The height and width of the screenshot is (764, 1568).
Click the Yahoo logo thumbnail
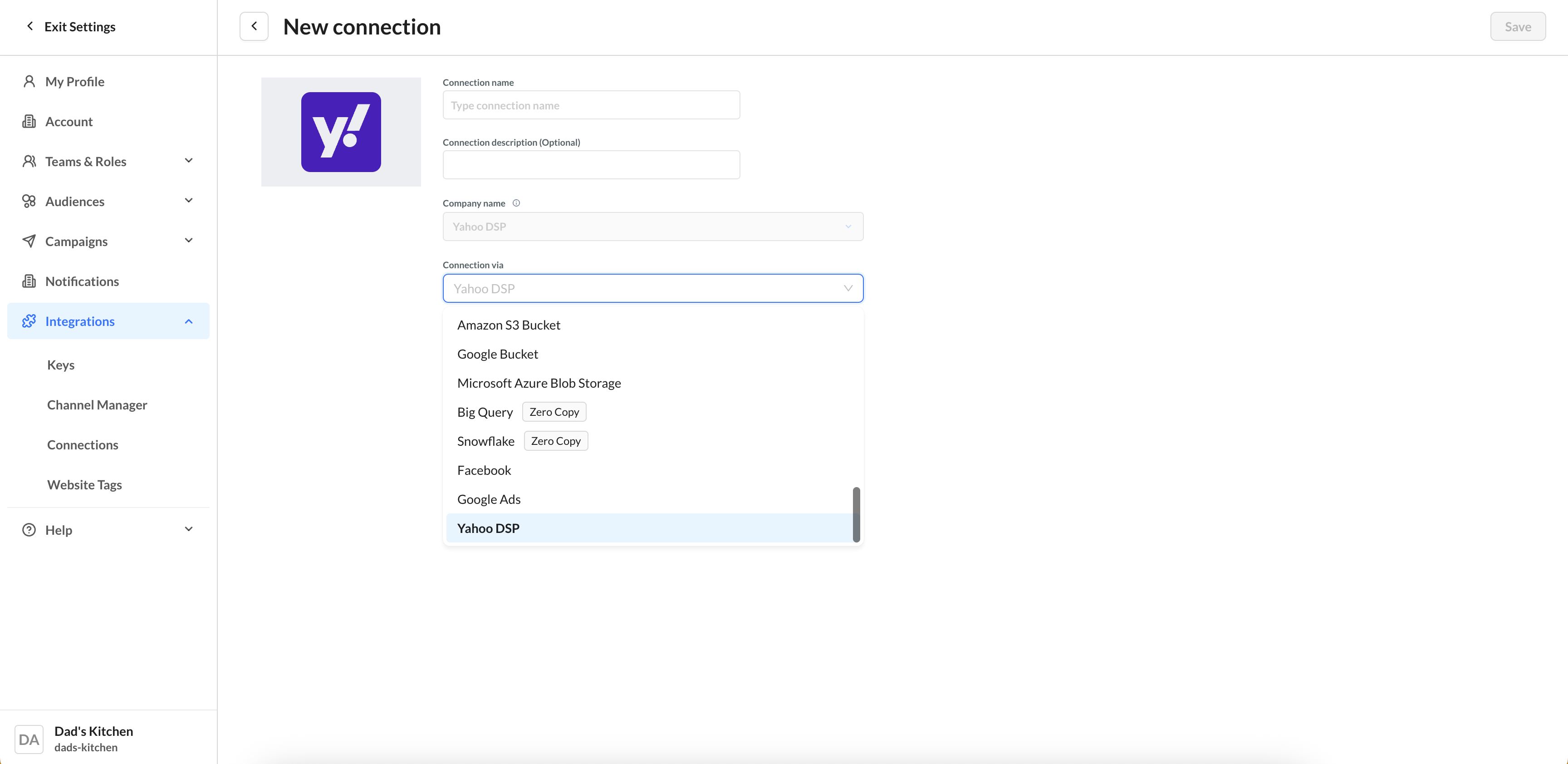tap(341, 132)
